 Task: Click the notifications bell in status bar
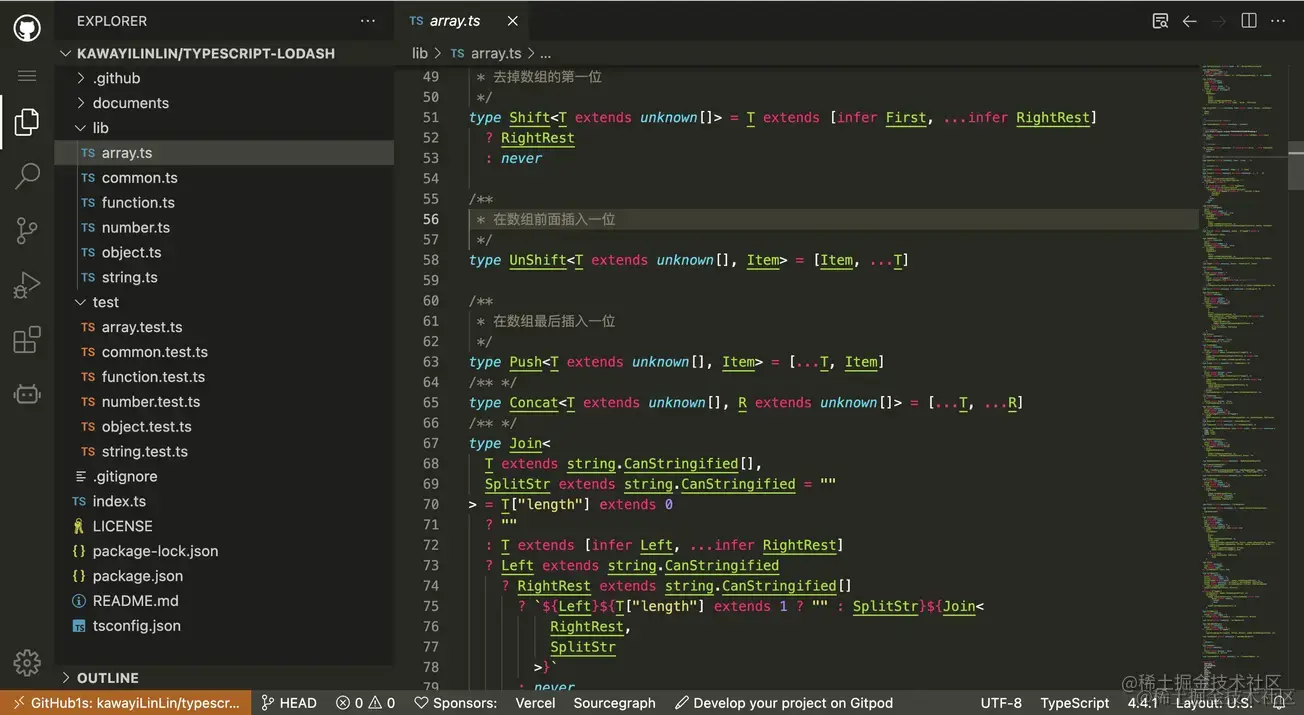pos(1278,703)
